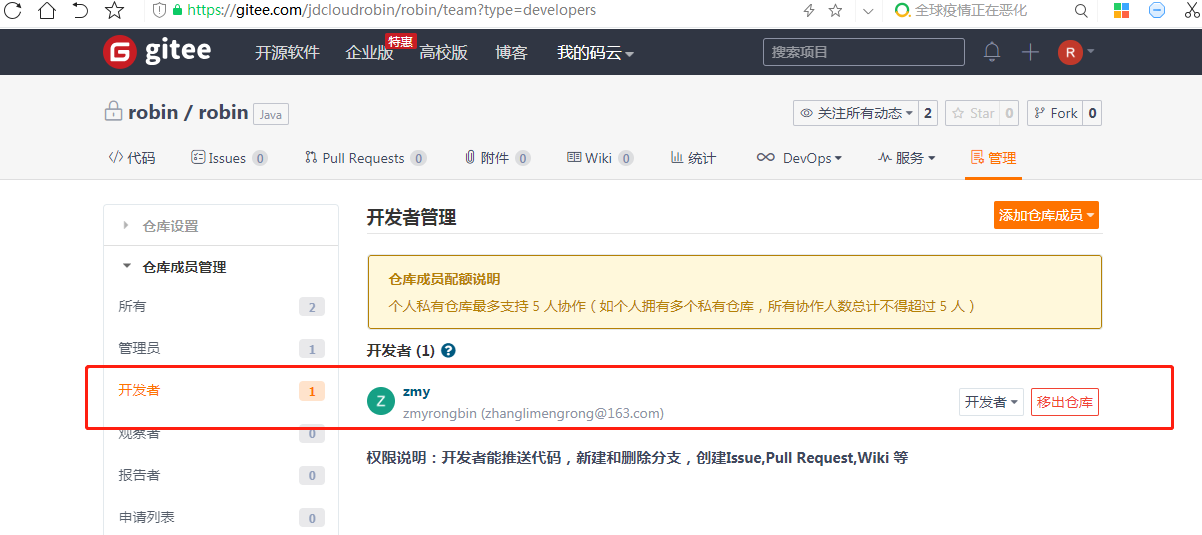Click the blue circle extension icon
The width and height of the screenshot is (1202, 535).
1157,11
